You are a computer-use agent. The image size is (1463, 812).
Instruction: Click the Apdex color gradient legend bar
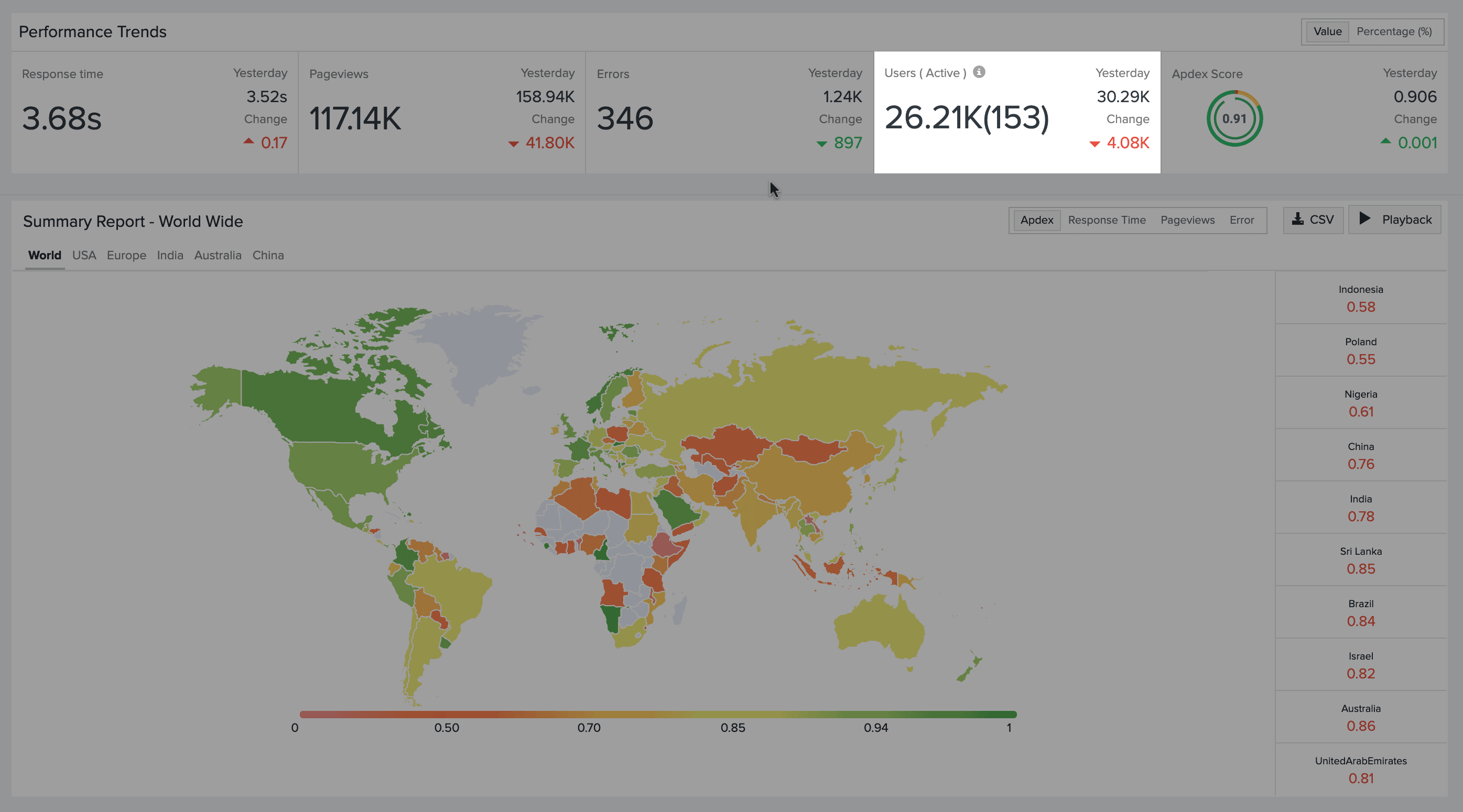click(x=658, y=715)
